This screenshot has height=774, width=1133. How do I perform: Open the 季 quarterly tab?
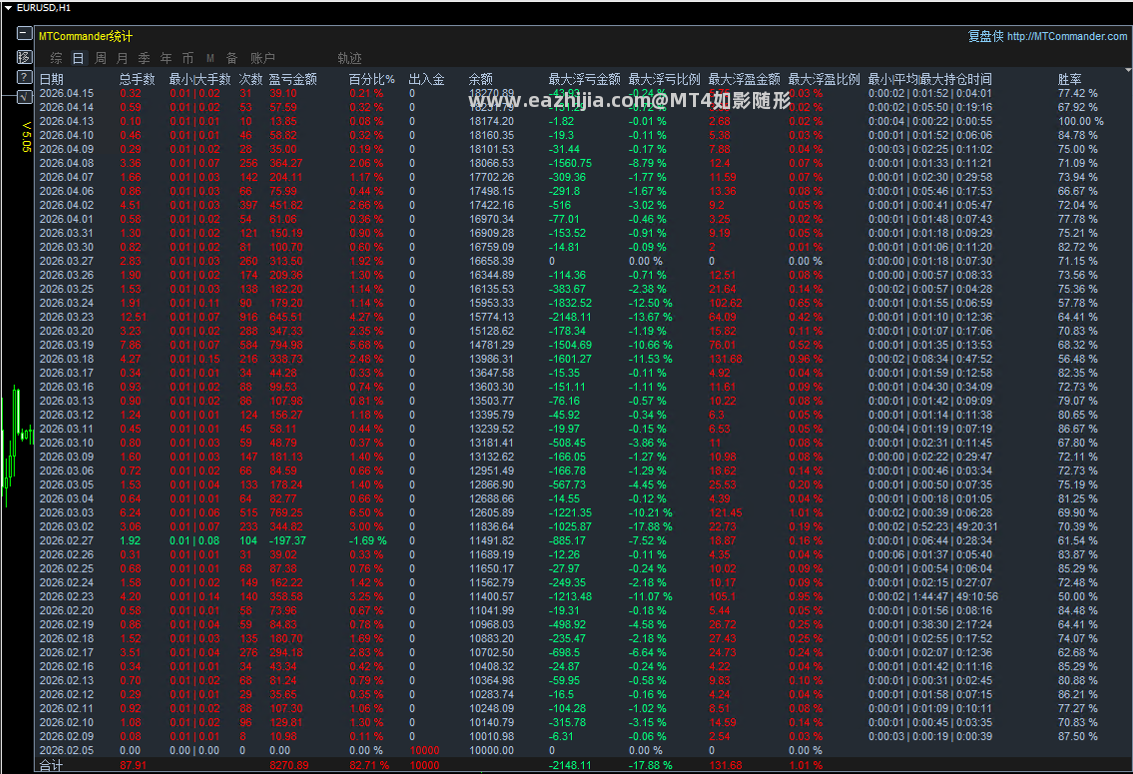coord(144,58)
